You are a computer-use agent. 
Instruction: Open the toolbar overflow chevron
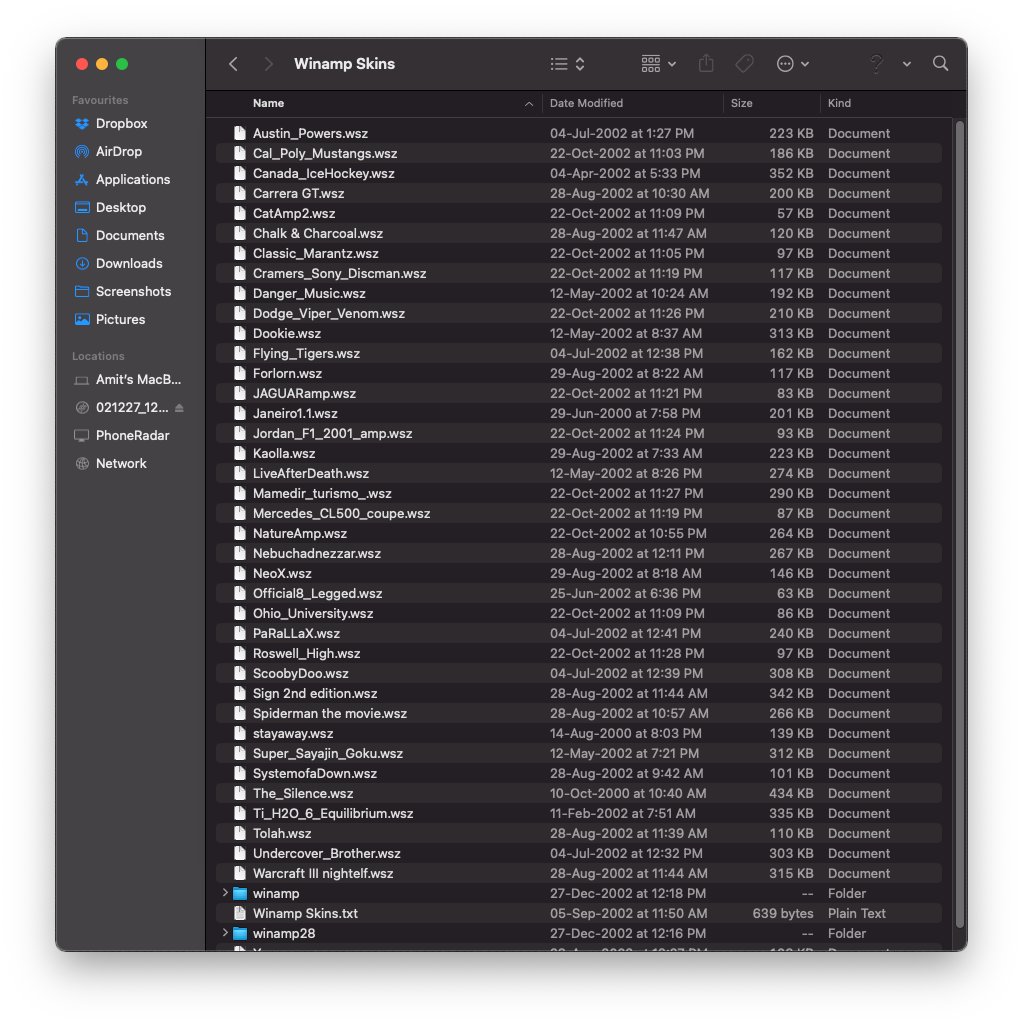[x=907, y=64]
